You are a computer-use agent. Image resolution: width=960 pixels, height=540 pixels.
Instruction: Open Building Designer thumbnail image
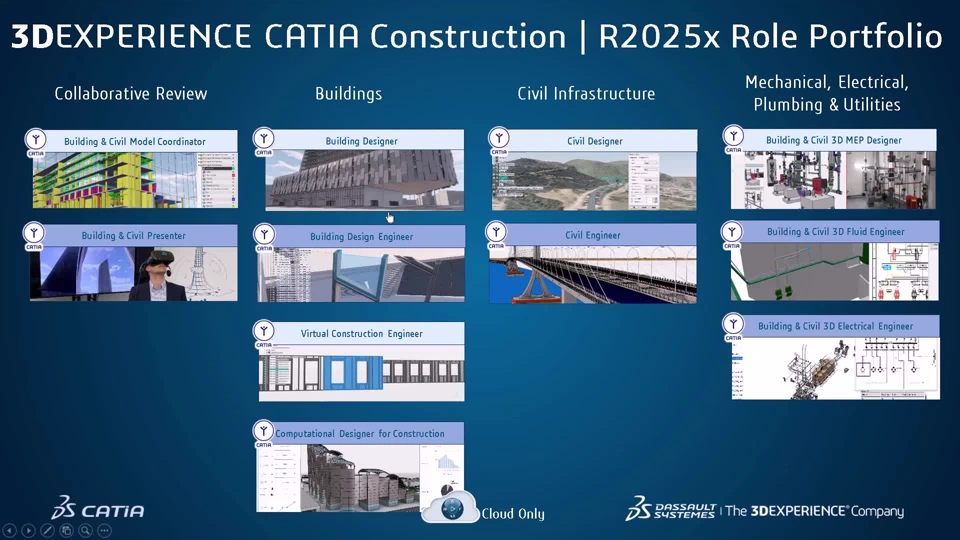(364, 179)
